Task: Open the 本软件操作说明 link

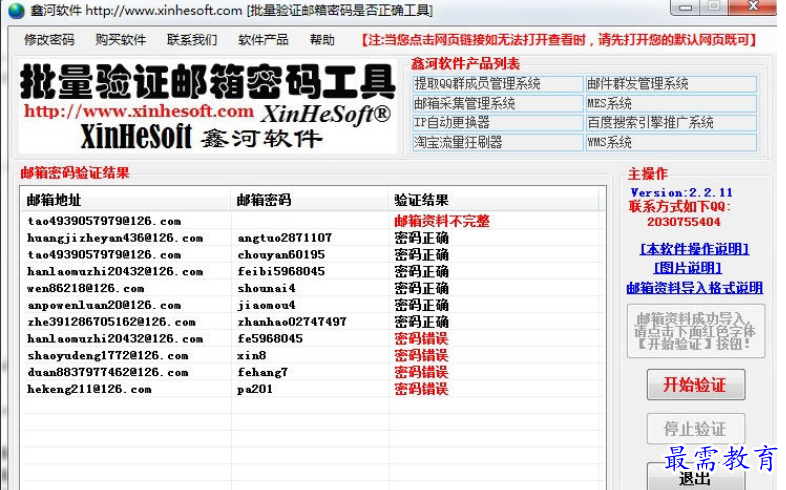Action: [x=695, y=249]
